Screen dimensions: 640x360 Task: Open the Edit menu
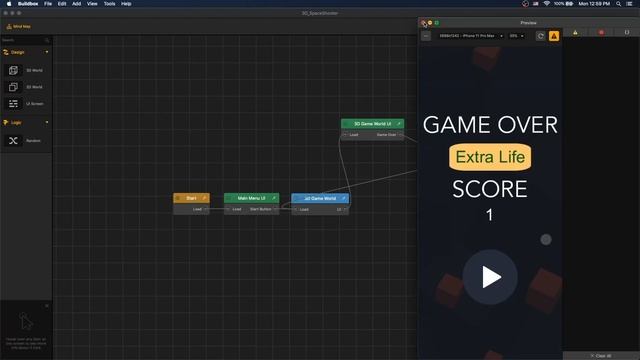(x=62, y=4)
